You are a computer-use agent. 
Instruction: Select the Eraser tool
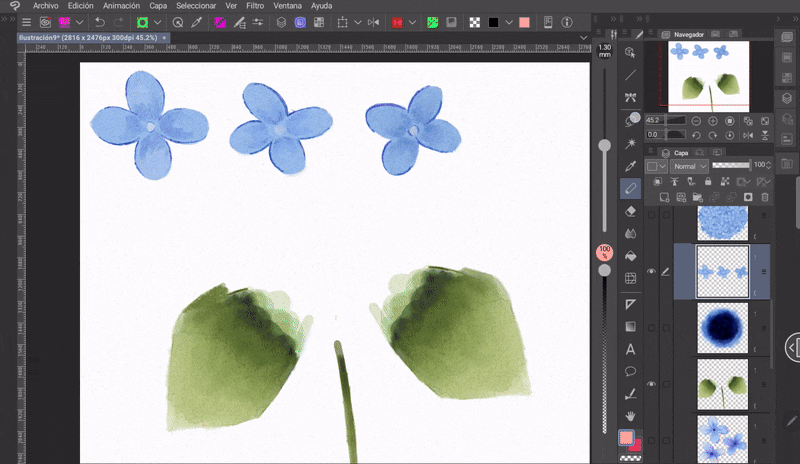click(x=631, y=210)
